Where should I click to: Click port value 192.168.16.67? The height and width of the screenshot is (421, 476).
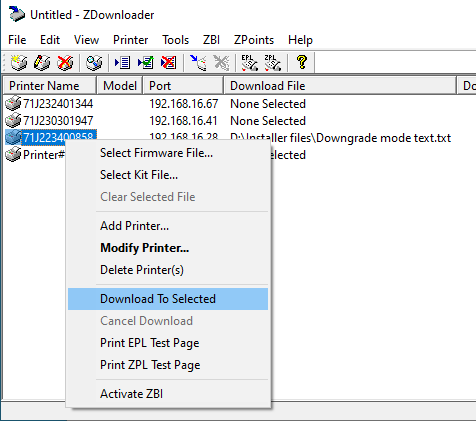point(183,104)
